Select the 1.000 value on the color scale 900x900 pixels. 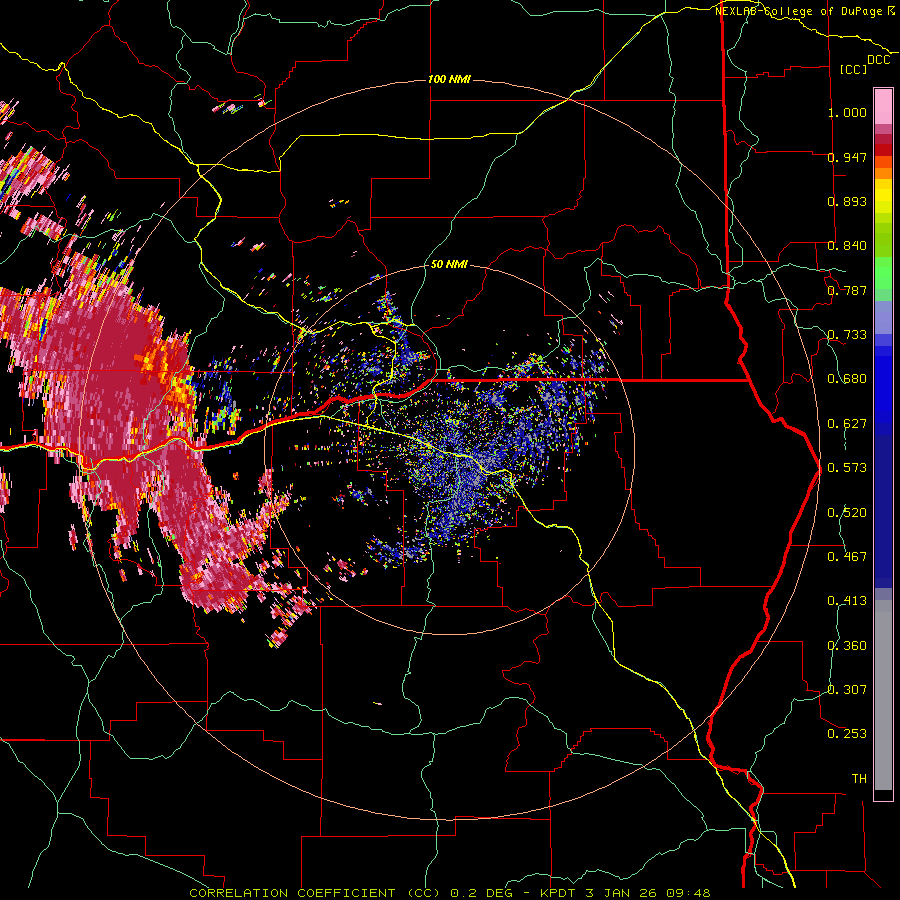pos(847,112)
